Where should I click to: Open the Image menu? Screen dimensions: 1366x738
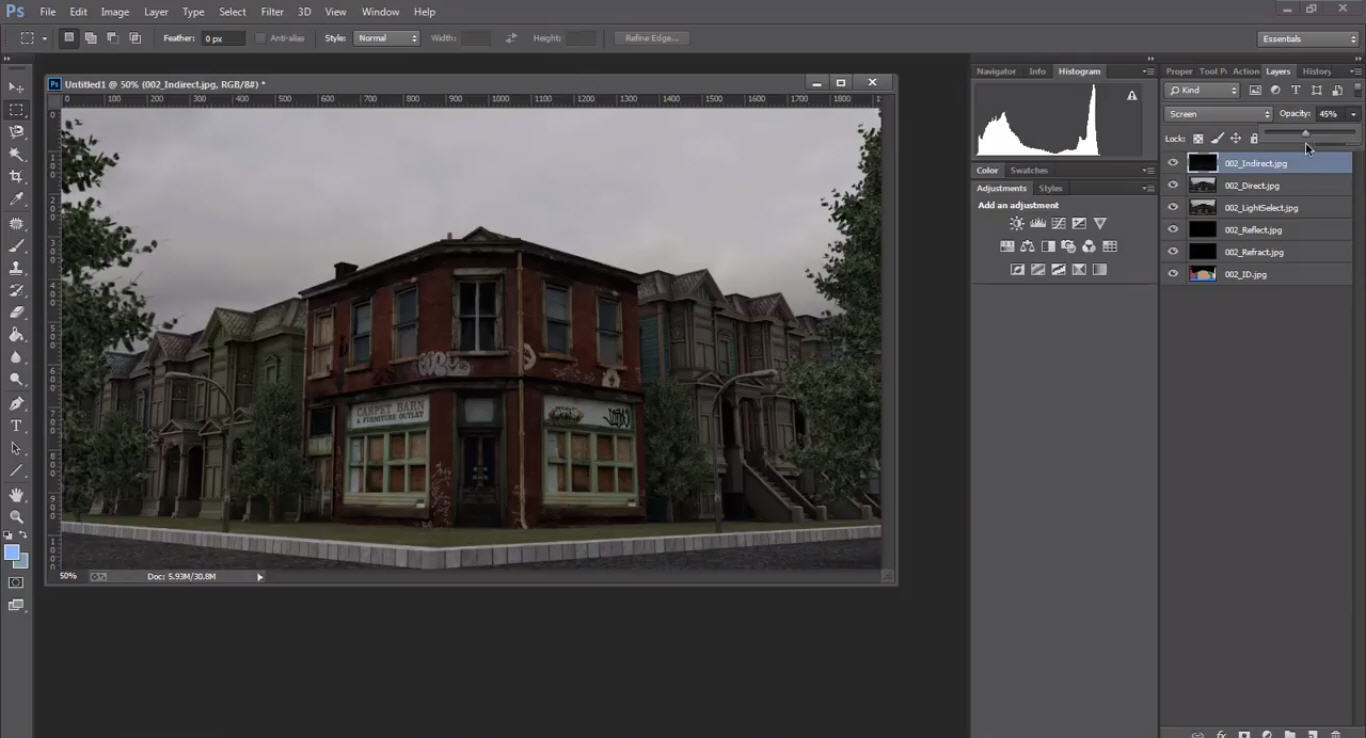point(115,12)
